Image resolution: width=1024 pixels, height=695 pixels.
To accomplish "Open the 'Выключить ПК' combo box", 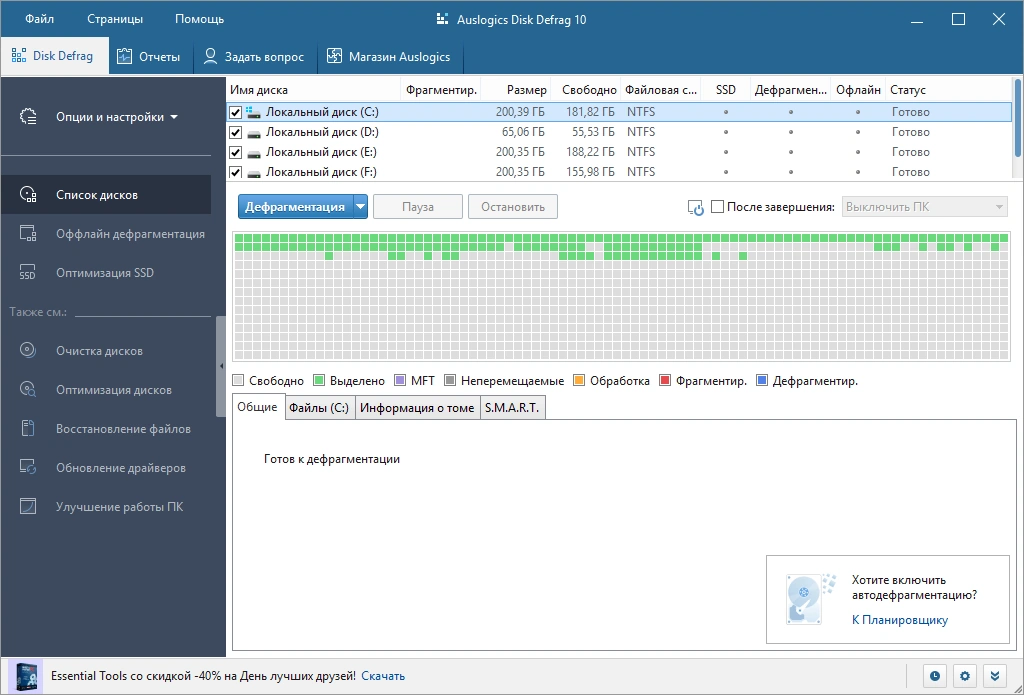I will point(924,207).
